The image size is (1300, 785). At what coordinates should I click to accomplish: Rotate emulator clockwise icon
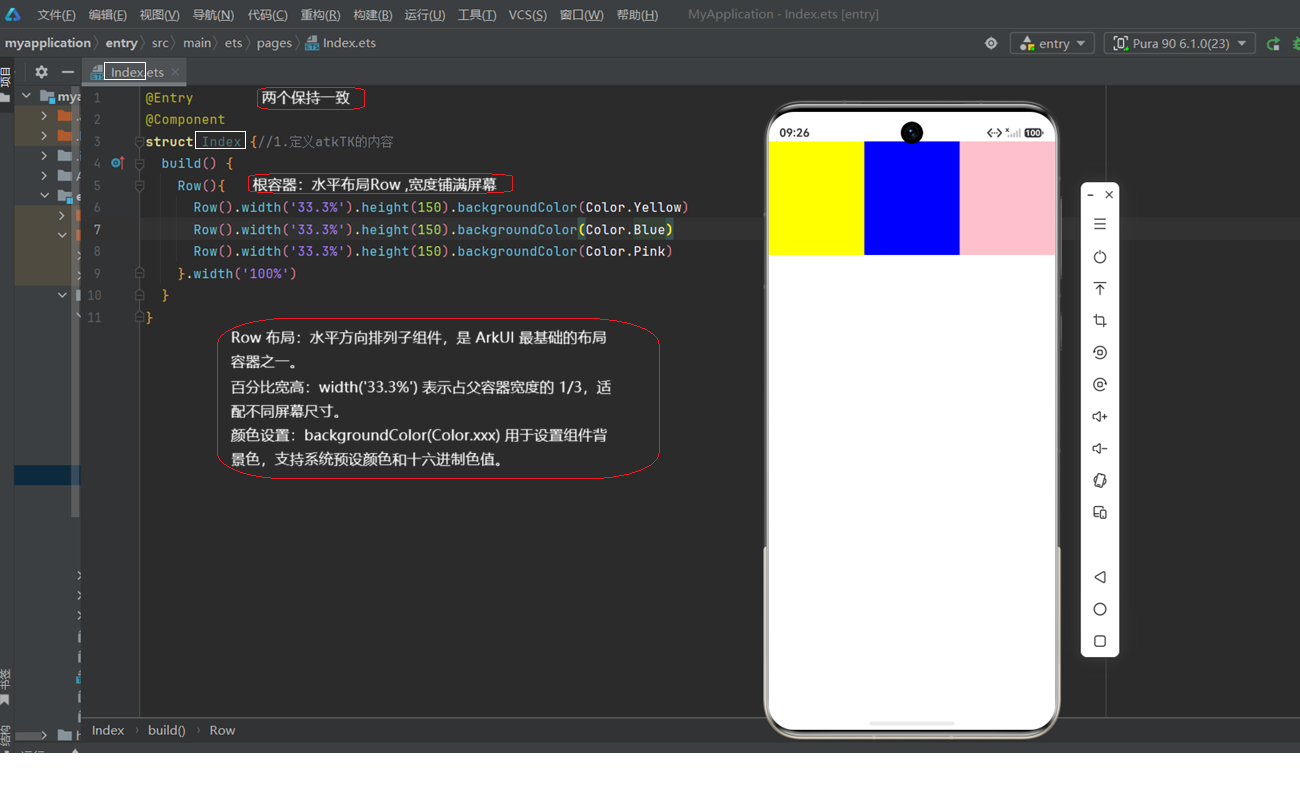coord(1100,385)
